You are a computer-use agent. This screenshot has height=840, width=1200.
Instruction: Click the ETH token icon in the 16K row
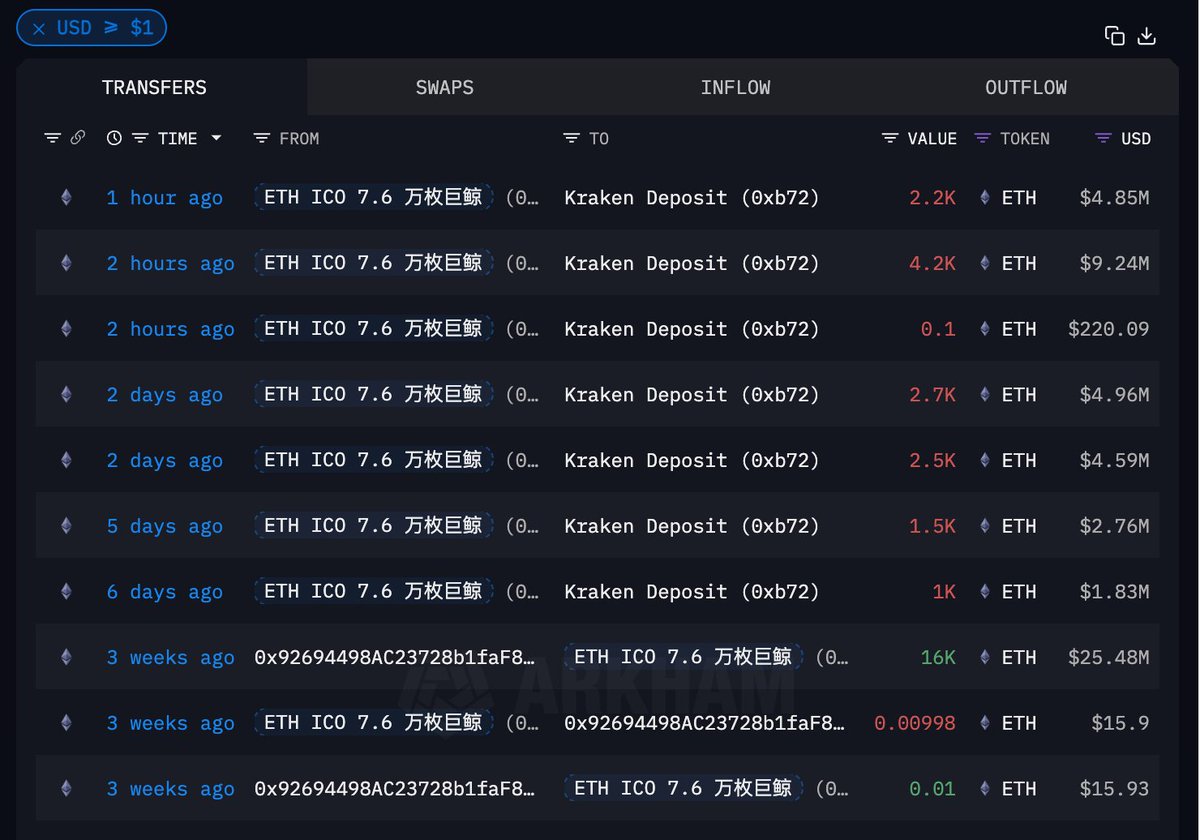985,657
